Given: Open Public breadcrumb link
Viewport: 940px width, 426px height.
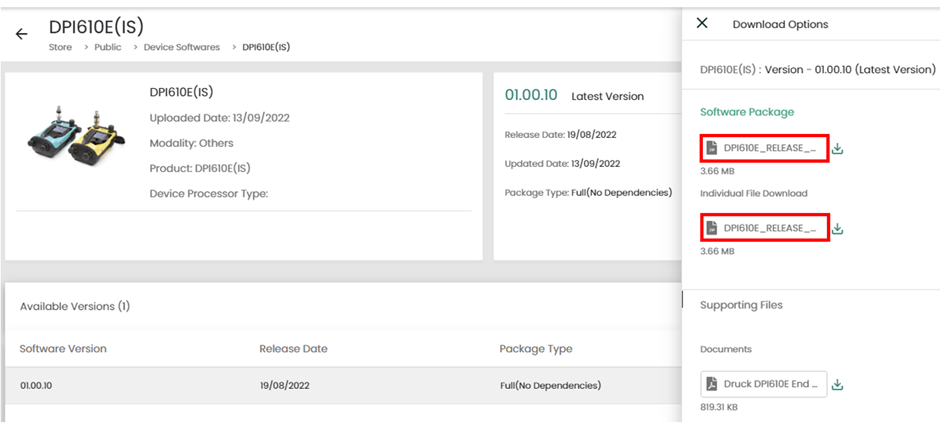Looking at the screenshot, I should (108, 47).
